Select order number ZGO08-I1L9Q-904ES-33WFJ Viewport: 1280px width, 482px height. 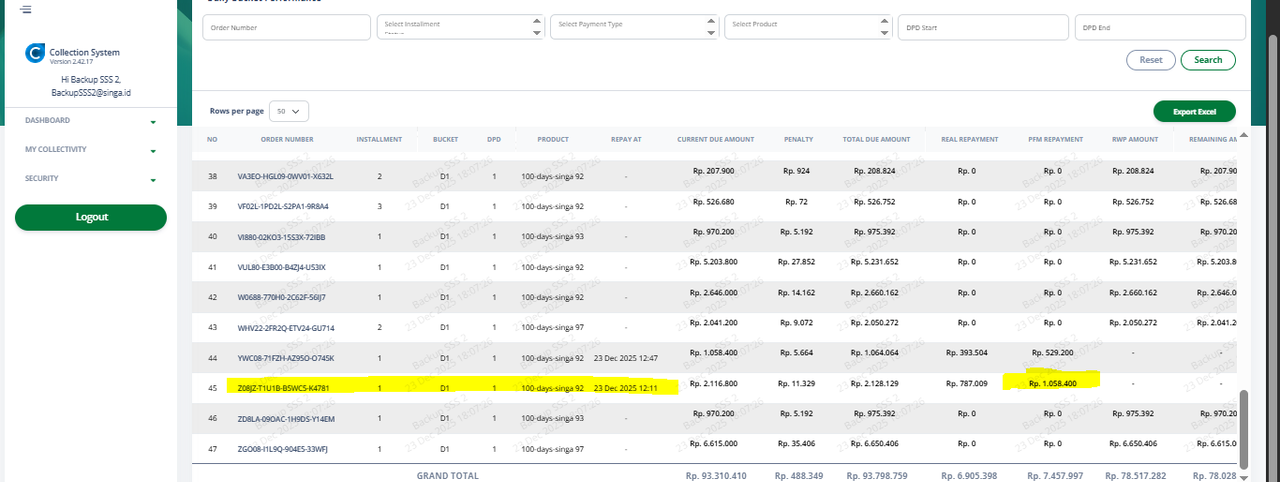click(x=282, y=449)
